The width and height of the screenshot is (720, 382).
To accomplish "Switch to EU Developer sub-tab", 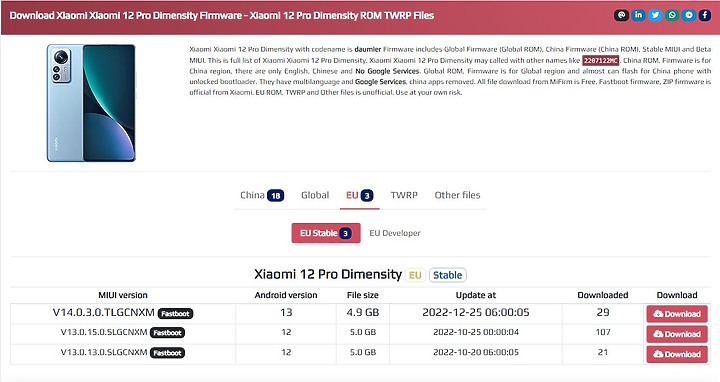I will pyautogui.click(x=395, y=233).
